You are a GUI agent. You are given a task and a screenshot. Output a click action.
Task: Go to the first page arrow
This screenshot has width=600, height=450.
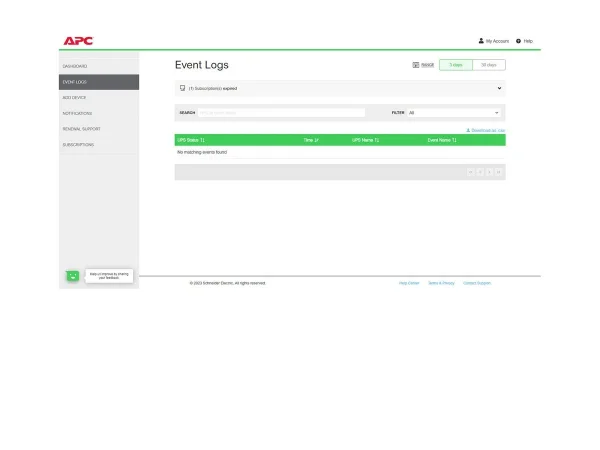pyautogui.click(x=471, y=172)
